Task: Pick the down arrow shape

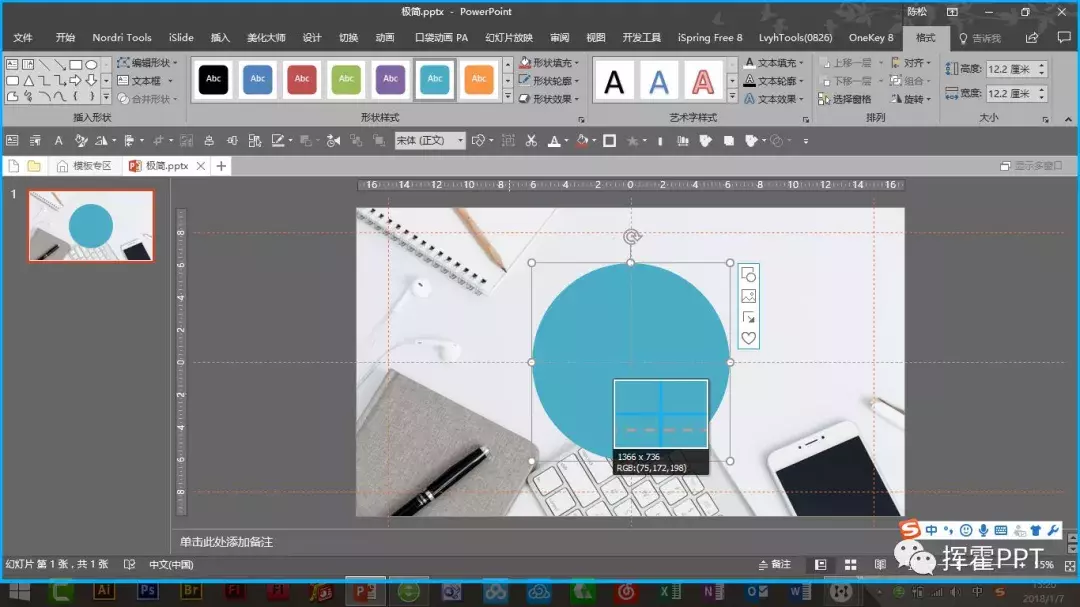Action: click(x=91, y=81)
